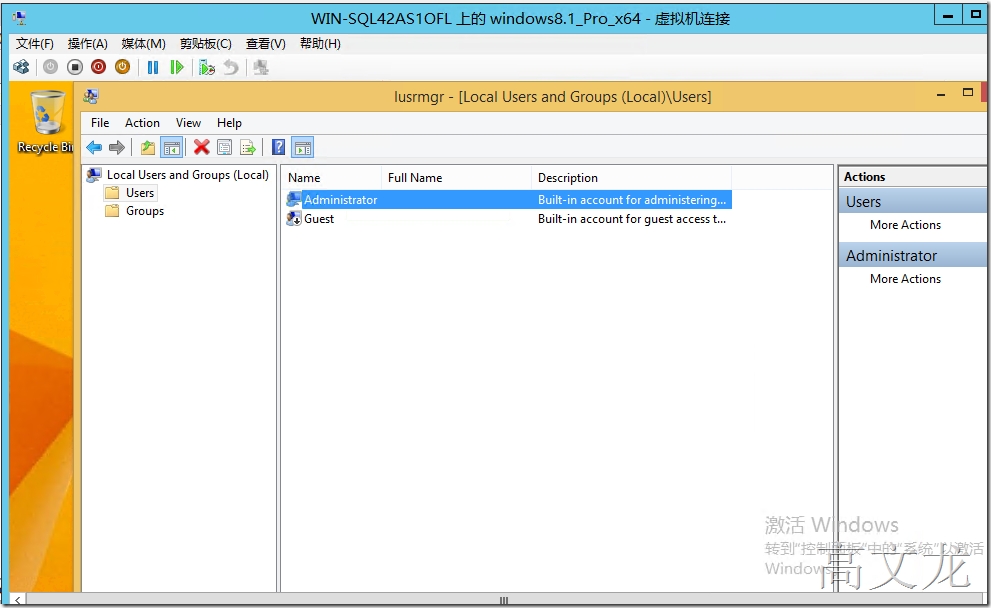Open the 剪贴板(C) menu
The width and height of the screenshot is (991, 608).
[x=205, y=44]
